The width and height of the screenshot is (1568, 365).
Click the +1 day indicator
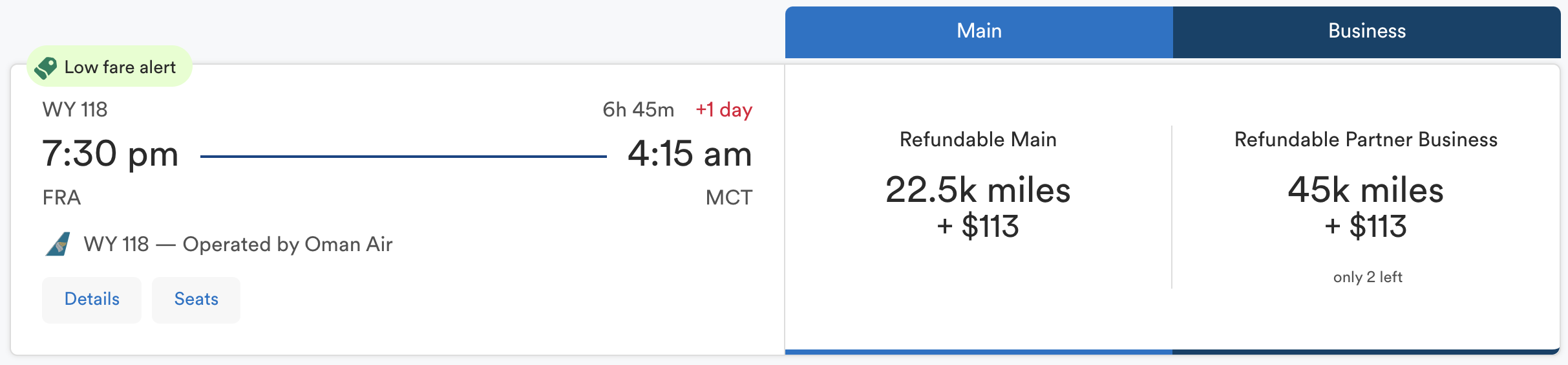click(724, 109)
